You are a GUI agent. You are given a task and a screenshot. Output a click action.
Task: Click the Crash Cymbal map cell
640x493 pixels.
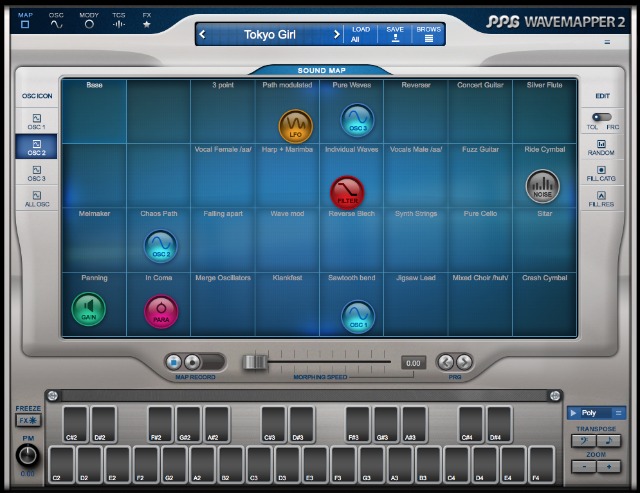[544, 304]
